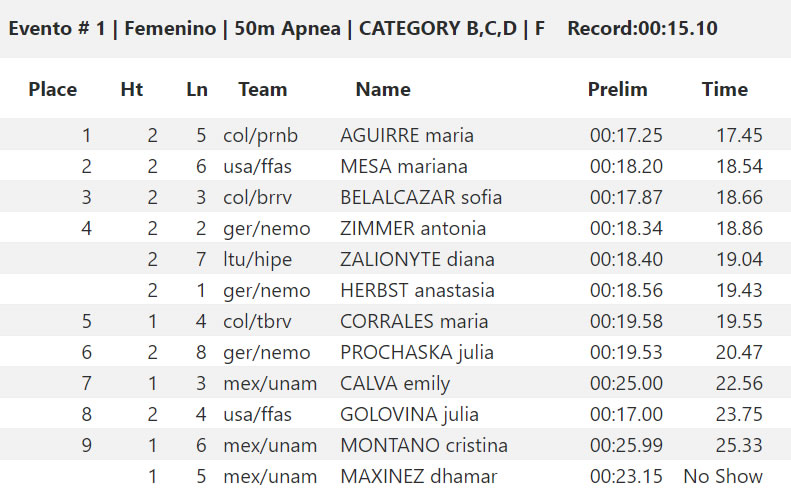Image resolution: width=791 pixels, height=503 pixels.
Task: Select the name AGUIRRE maria
Action: pyautogui.click(x=407, y=135)
